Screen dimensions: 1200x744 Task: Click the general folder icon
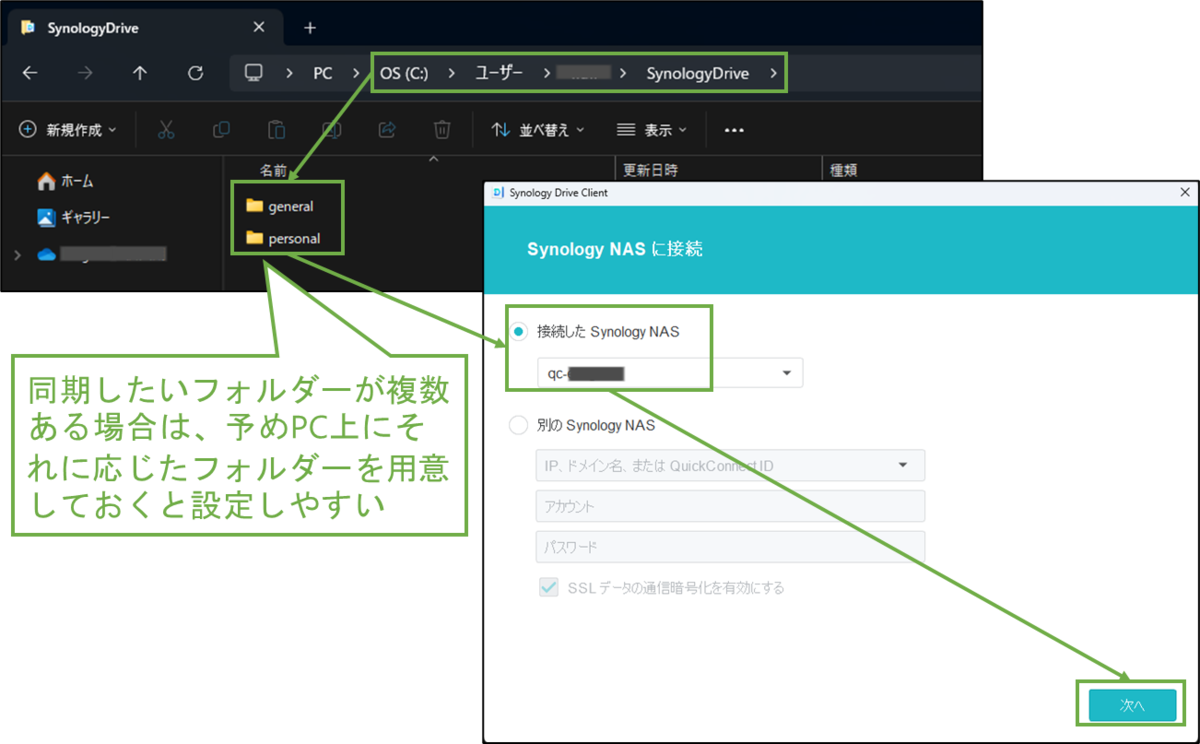(254, 206)
